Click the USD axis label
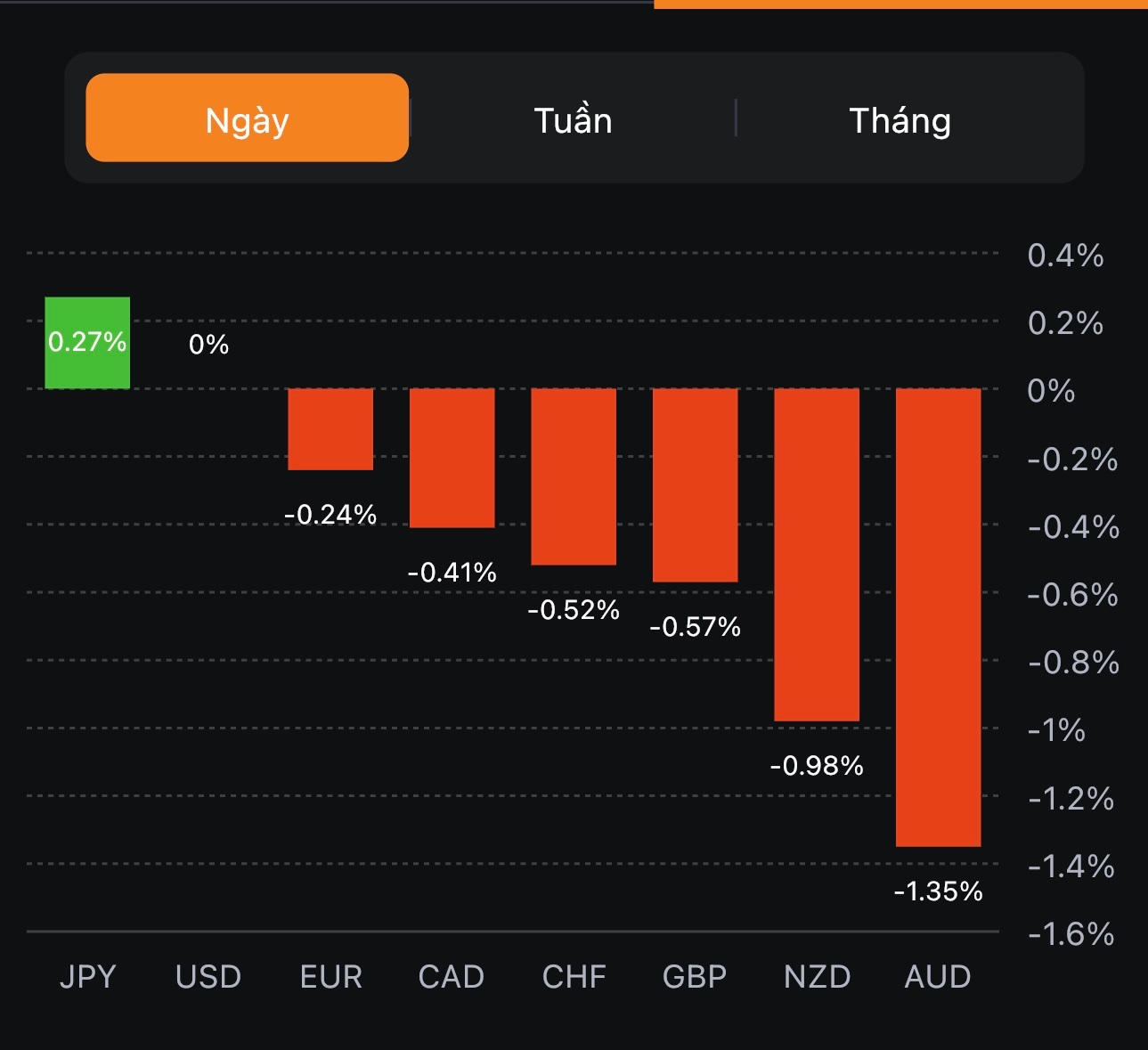Viewport: 1148px width, 1050px height. pyautogui.click(x=208, y=977)
